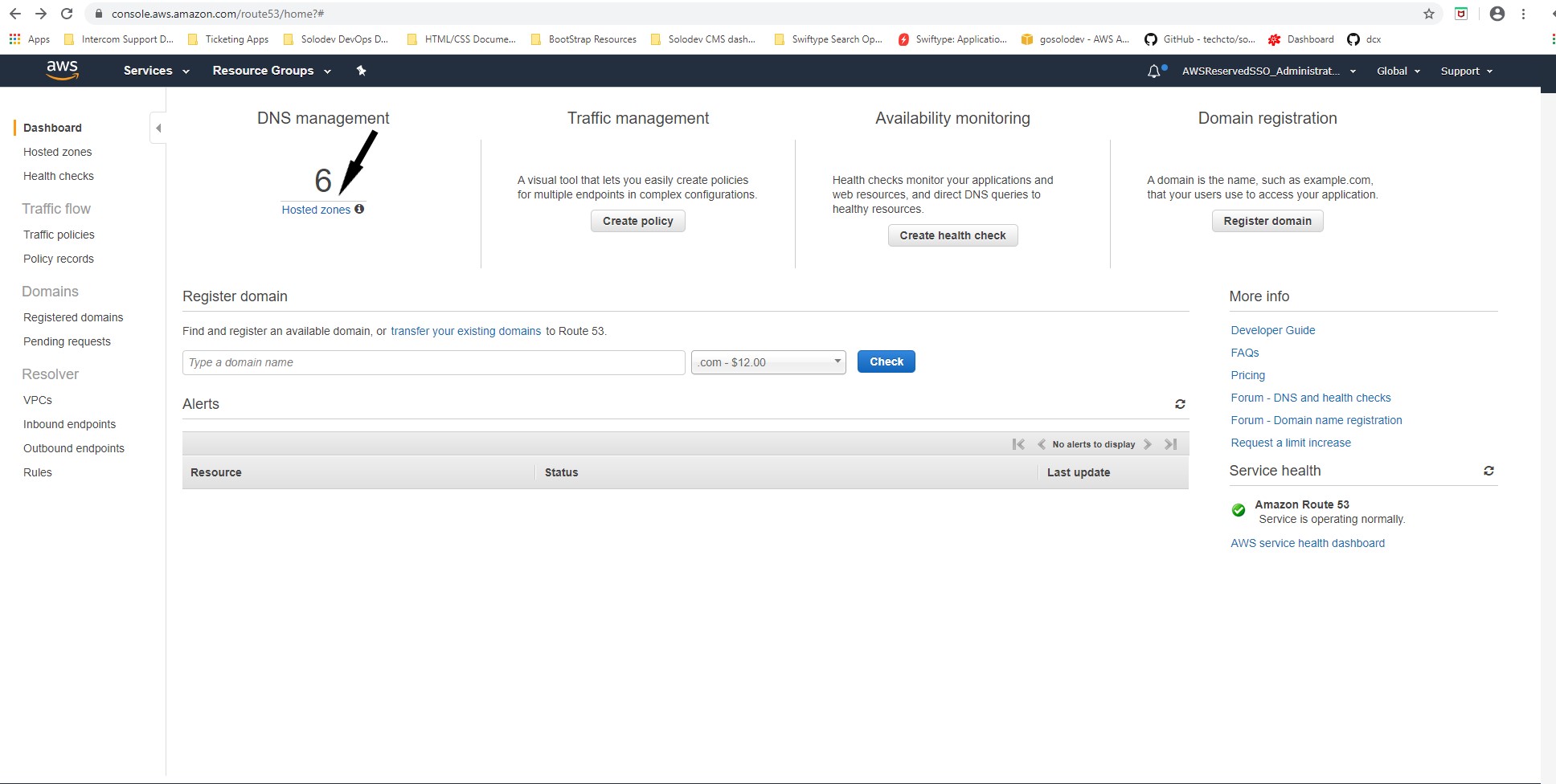Click the red extension icon in Chrome toolbar
Image resolution: width=1556 pixels, height=784 pixels.
click(1462, 14)
